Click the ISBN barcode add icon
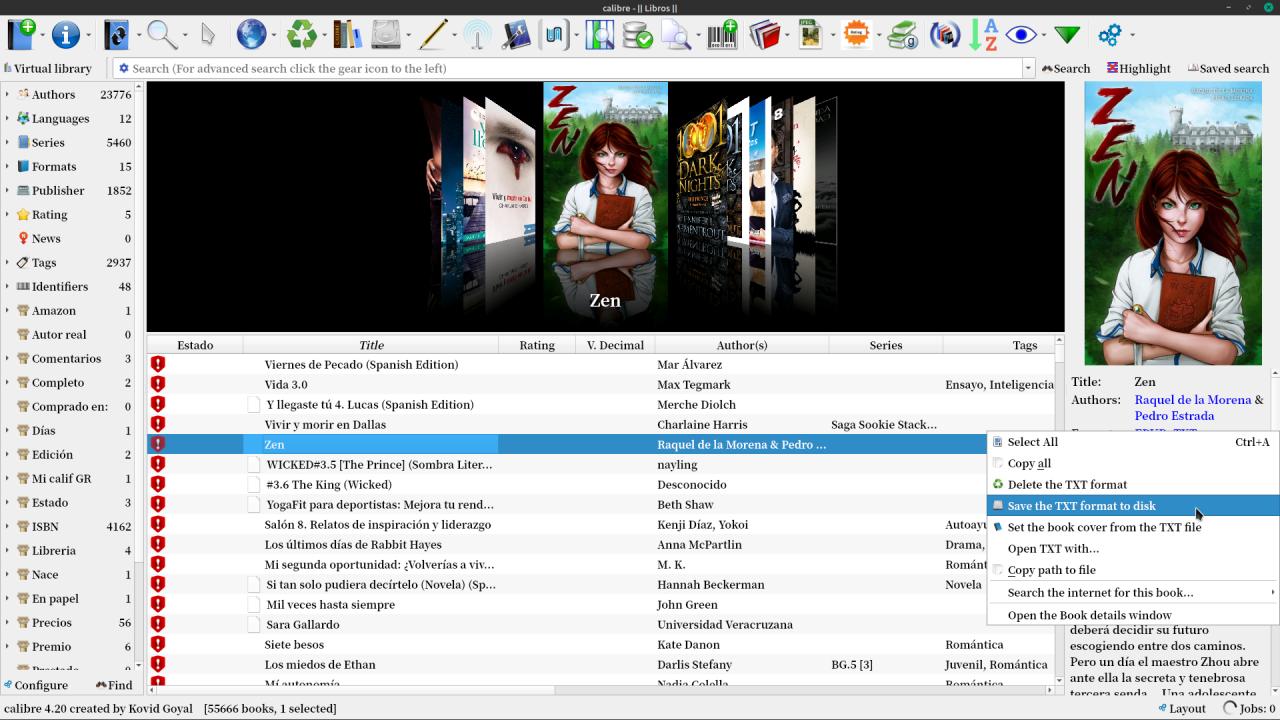The image size is (1280, 720). (x=722, y=35)
